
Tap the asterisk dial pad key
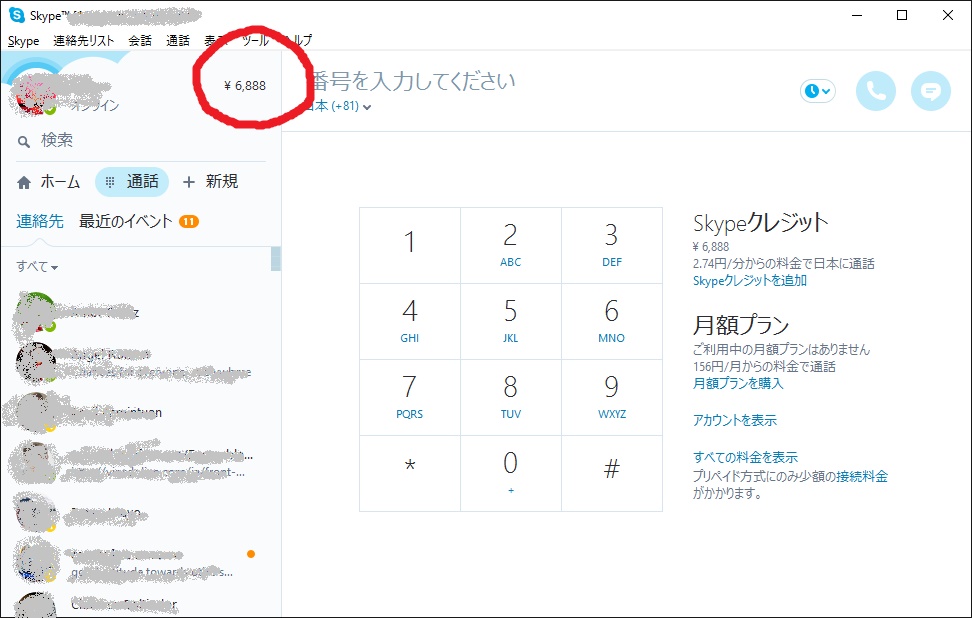(x=410, y=474)
